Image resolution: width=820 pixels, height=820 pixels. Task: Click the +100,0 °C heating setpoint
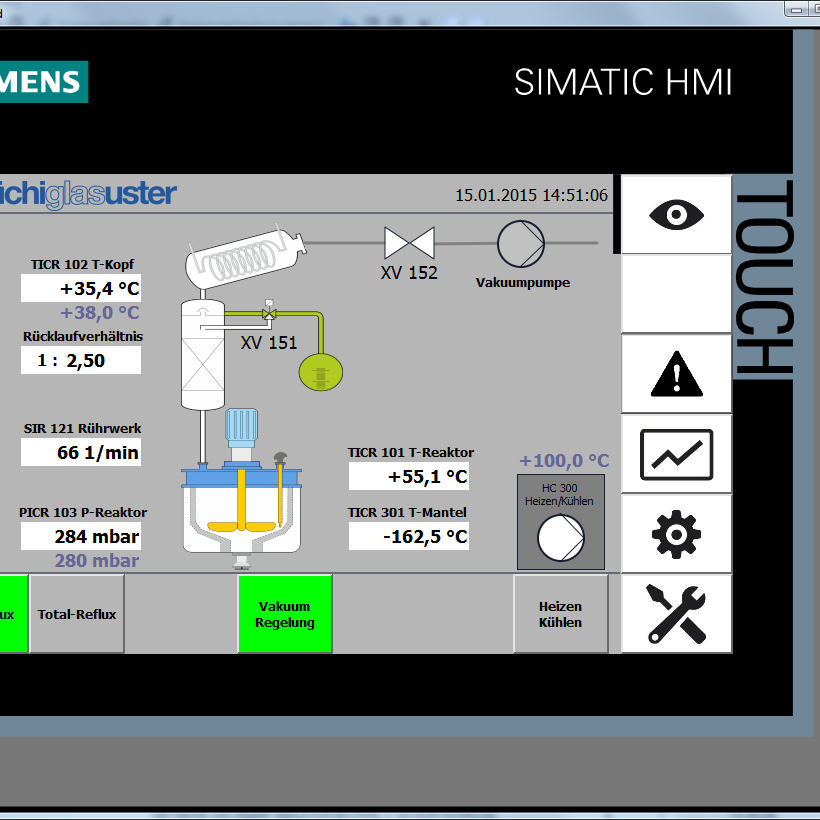(x=564, y=461)
